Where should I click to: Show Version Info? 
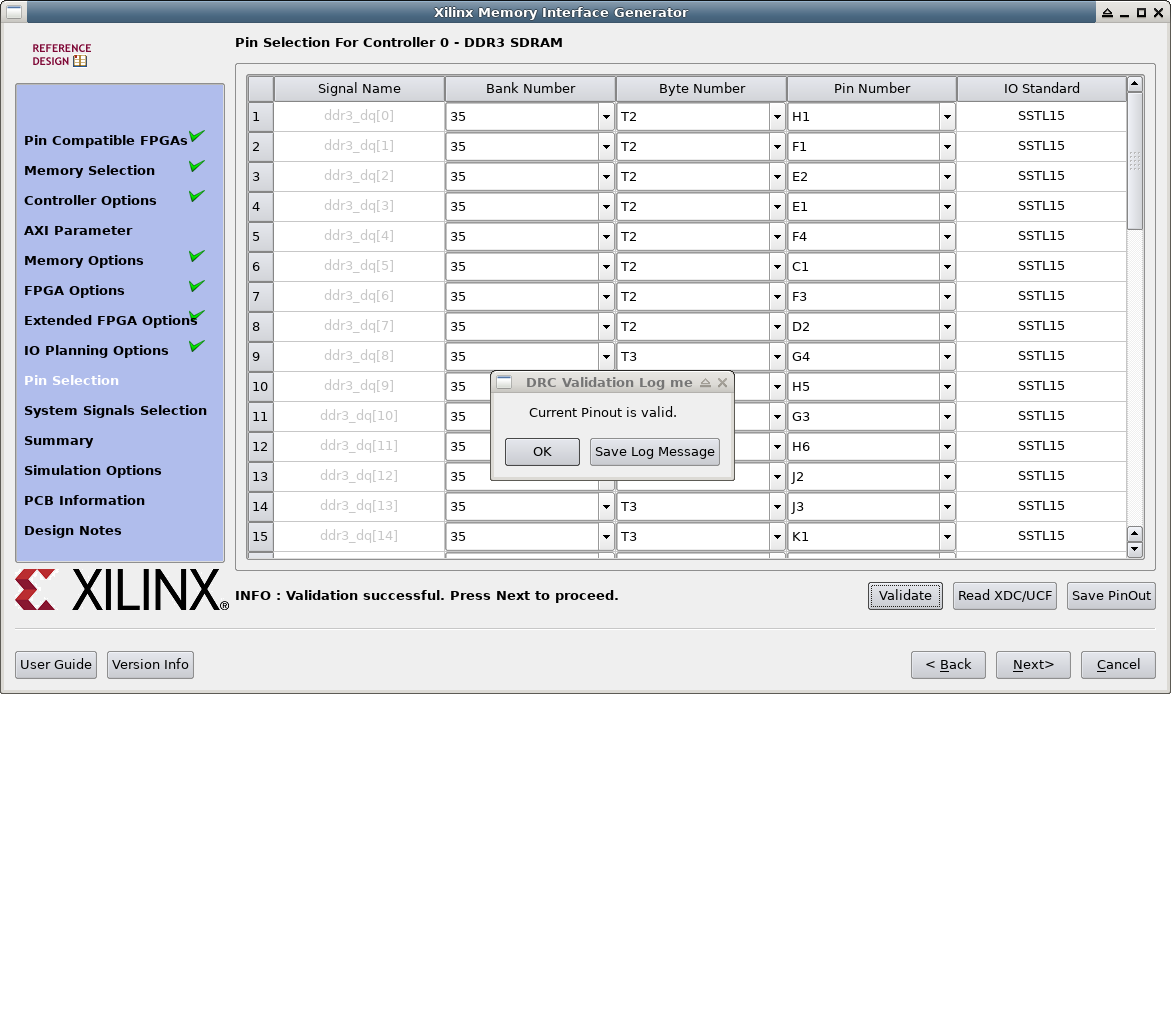pyautogui.click(x=150, y=665)
